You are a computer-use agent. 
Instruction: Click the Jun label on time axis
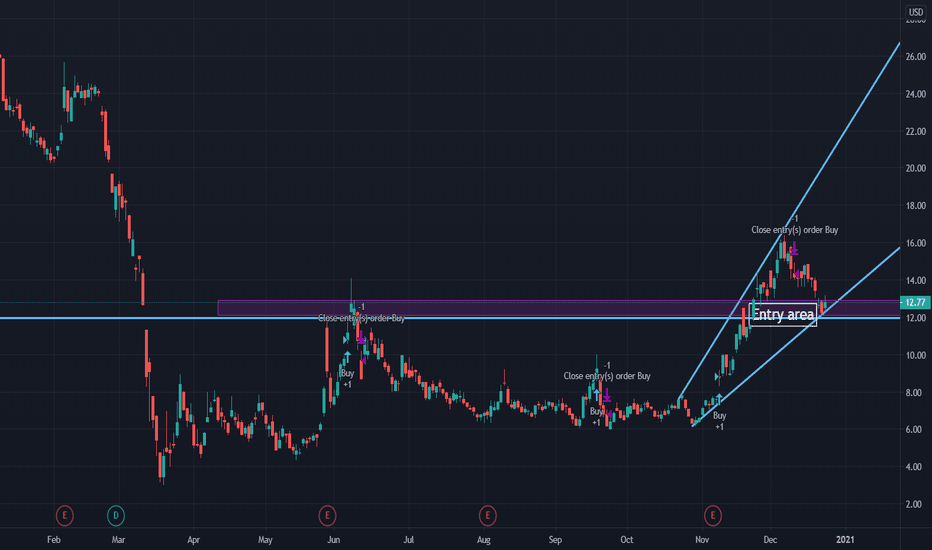tap(333, 540)
